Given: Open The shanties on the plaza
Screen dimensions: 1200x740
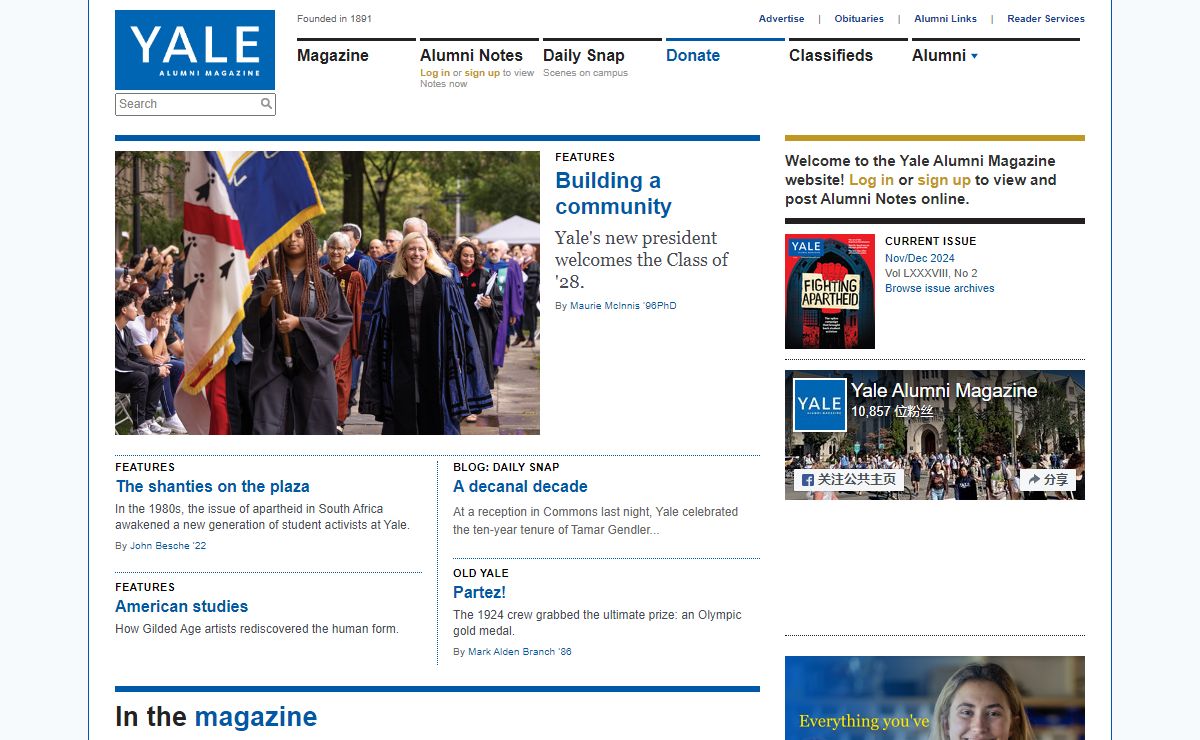Looking at the screenshot, I should pos(213,487).
